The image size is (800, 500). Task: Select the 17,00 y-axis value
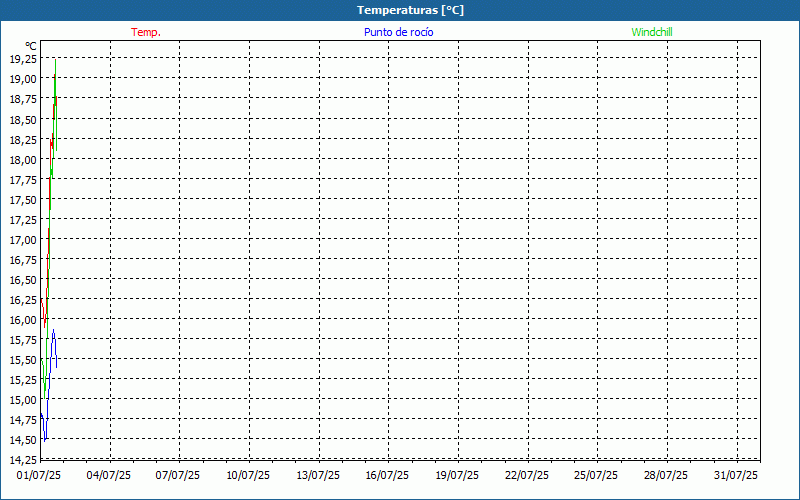coord(23,240)
